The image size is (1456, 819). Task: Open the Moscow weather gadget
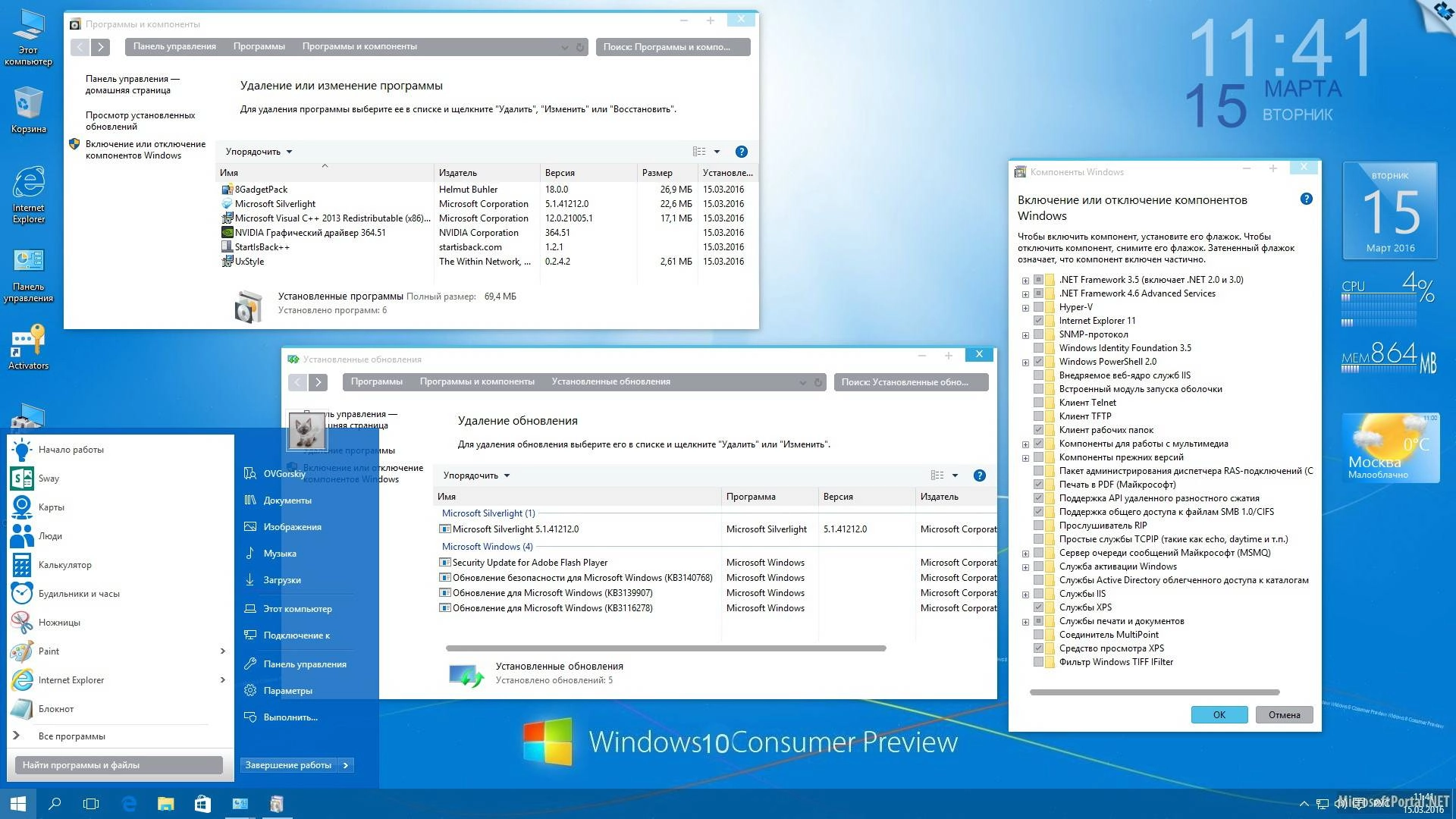click(1391, 447)
